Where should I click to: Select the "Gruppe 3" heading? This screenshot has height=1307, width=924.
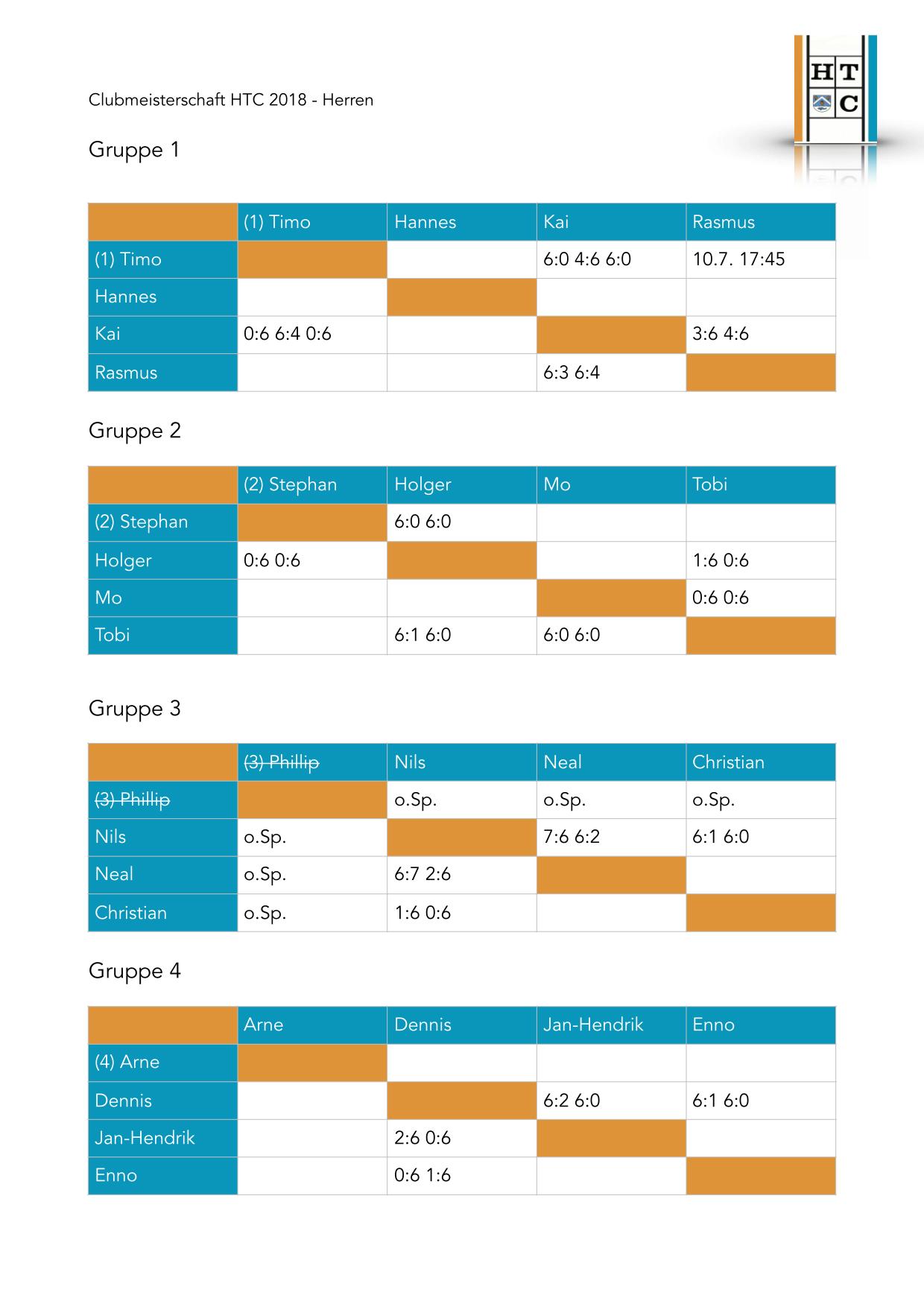(135, 708)
